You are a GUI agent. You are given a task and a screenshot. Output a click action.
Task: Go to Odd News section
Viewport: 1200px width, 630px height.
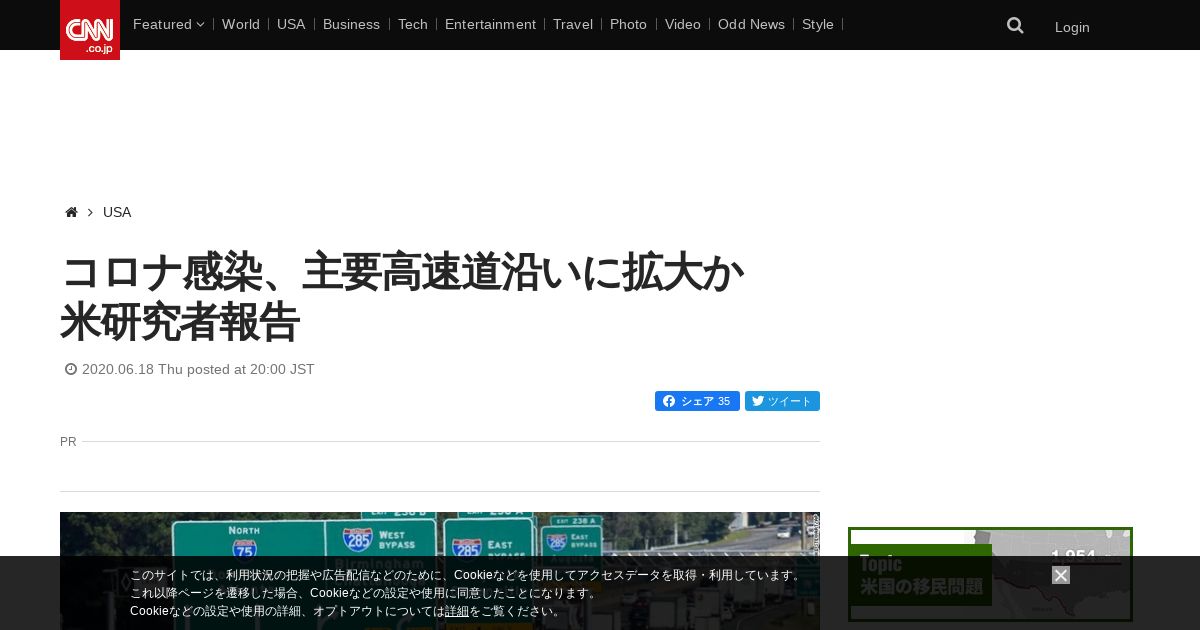point(751,24)
